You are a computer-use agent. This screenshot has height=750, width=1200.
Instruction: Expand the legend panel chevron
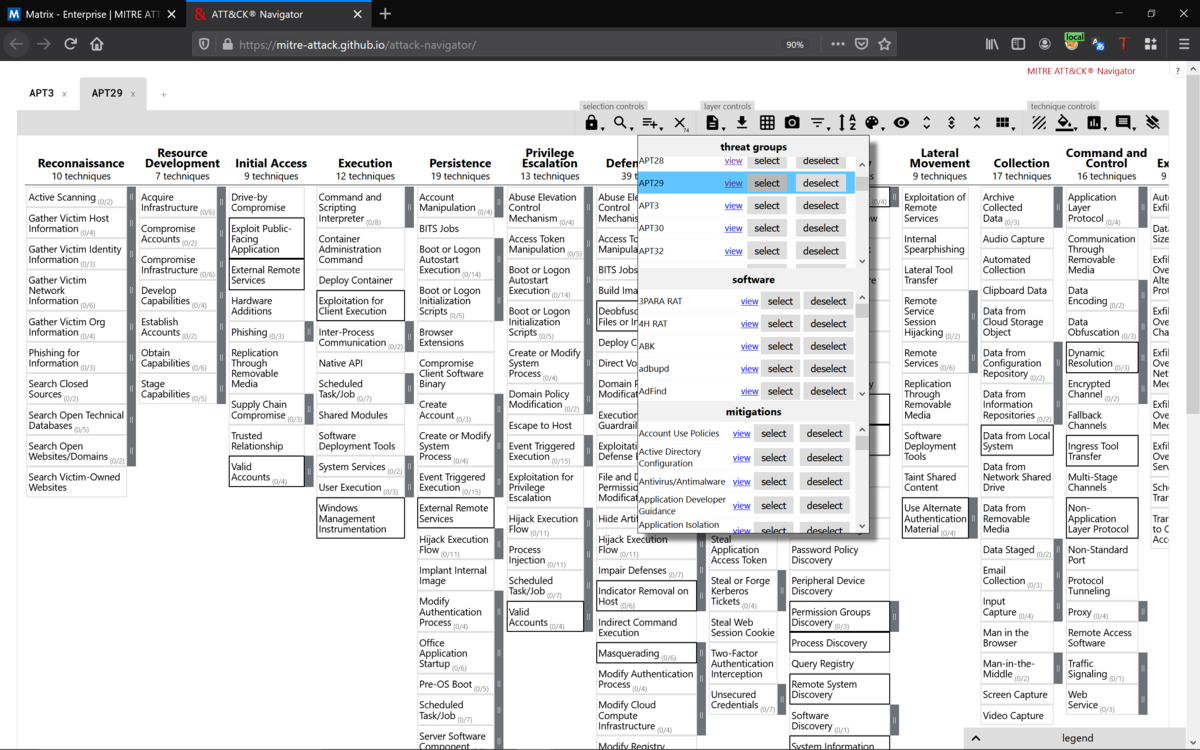coord(976,738)
